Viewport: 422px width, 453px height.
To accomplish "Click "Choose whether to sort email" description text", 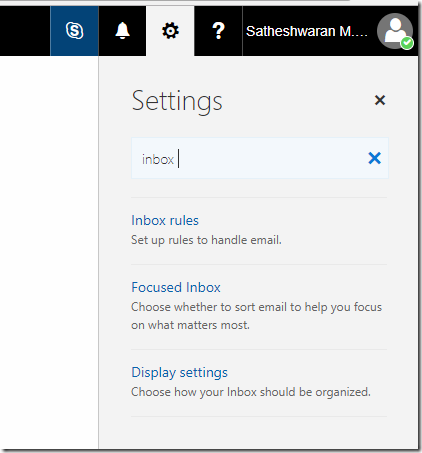I will 256,316.
